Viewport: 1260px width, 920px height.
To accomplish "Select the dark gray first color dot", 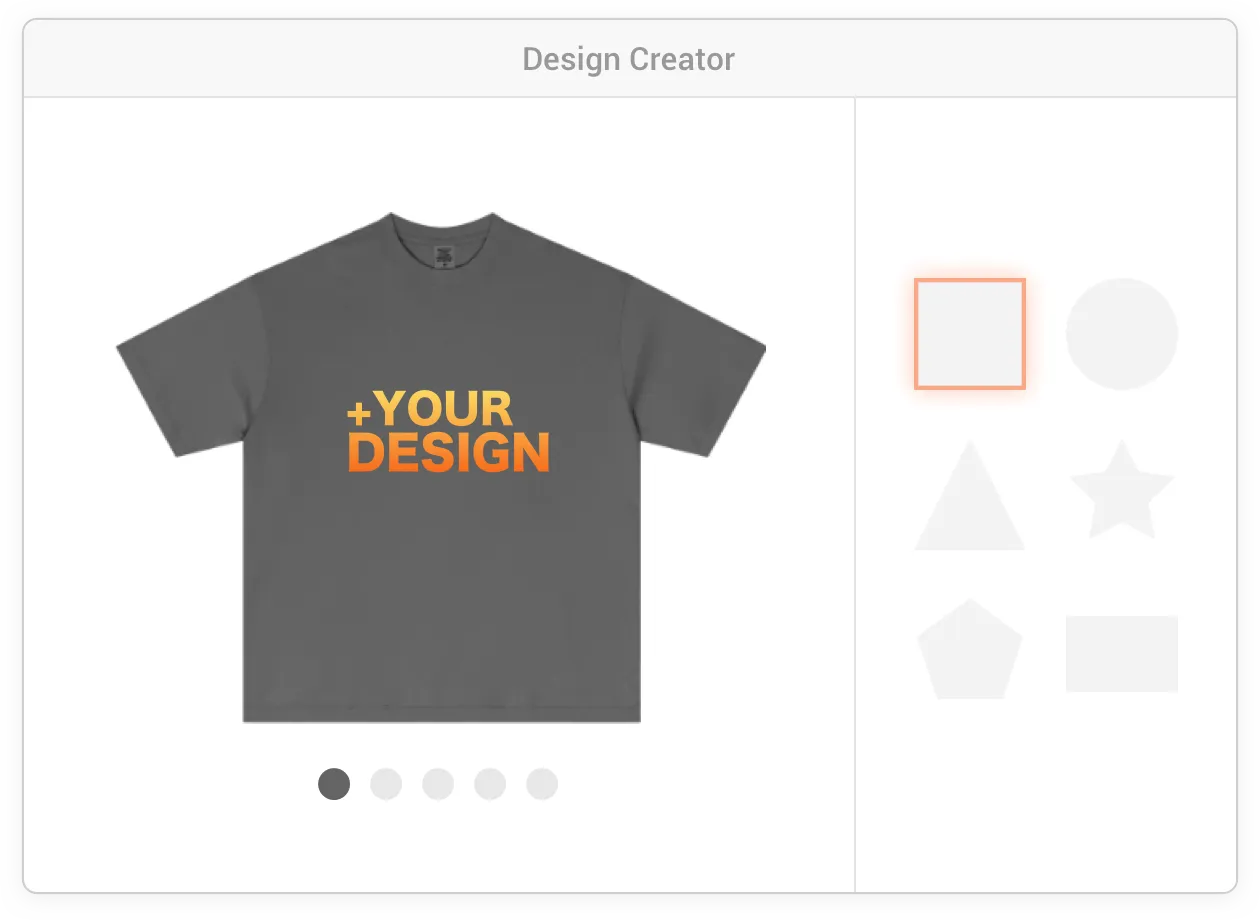I will click(x=334, y=784).
